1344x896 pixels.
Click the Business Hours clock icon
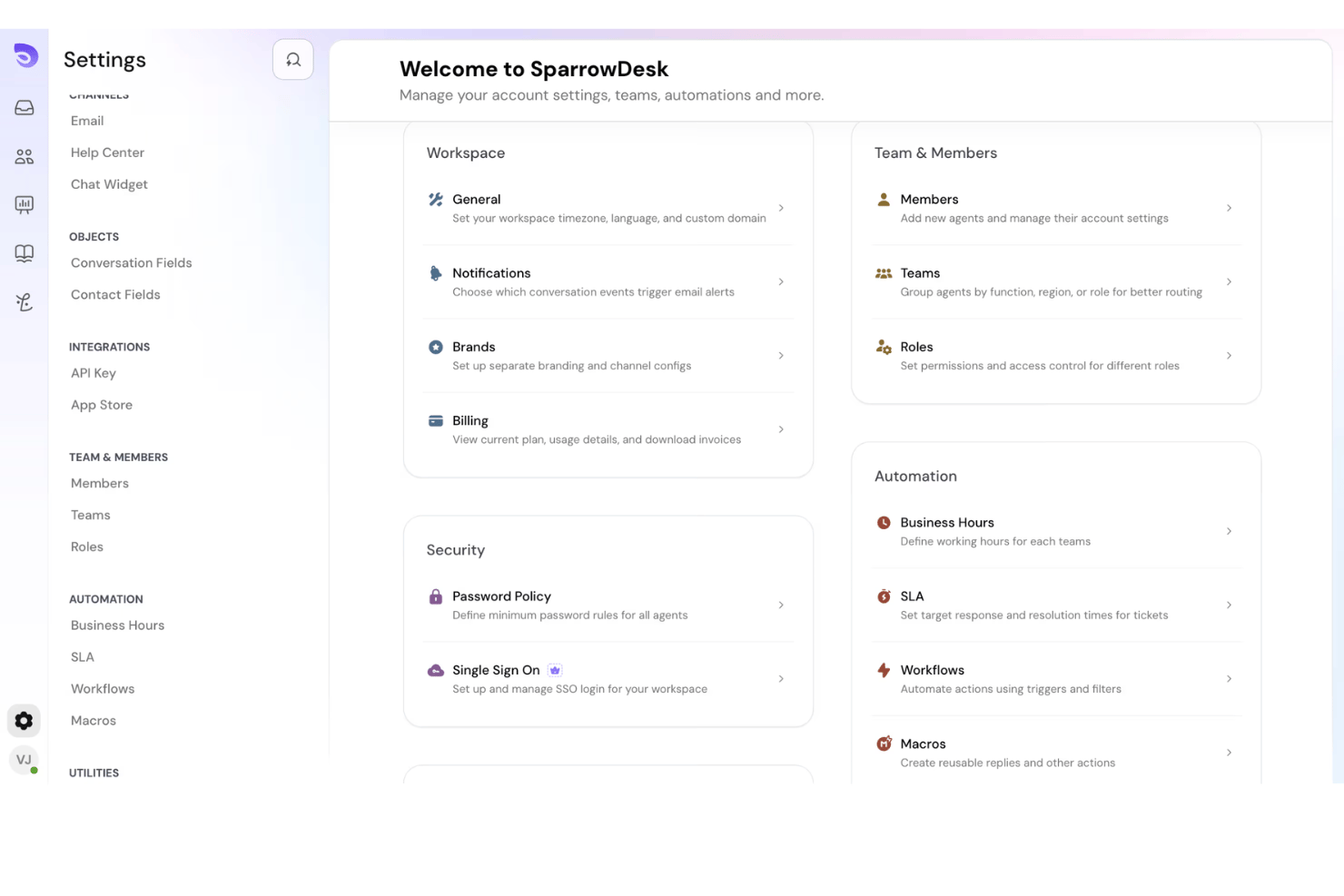tap(884, 523)
